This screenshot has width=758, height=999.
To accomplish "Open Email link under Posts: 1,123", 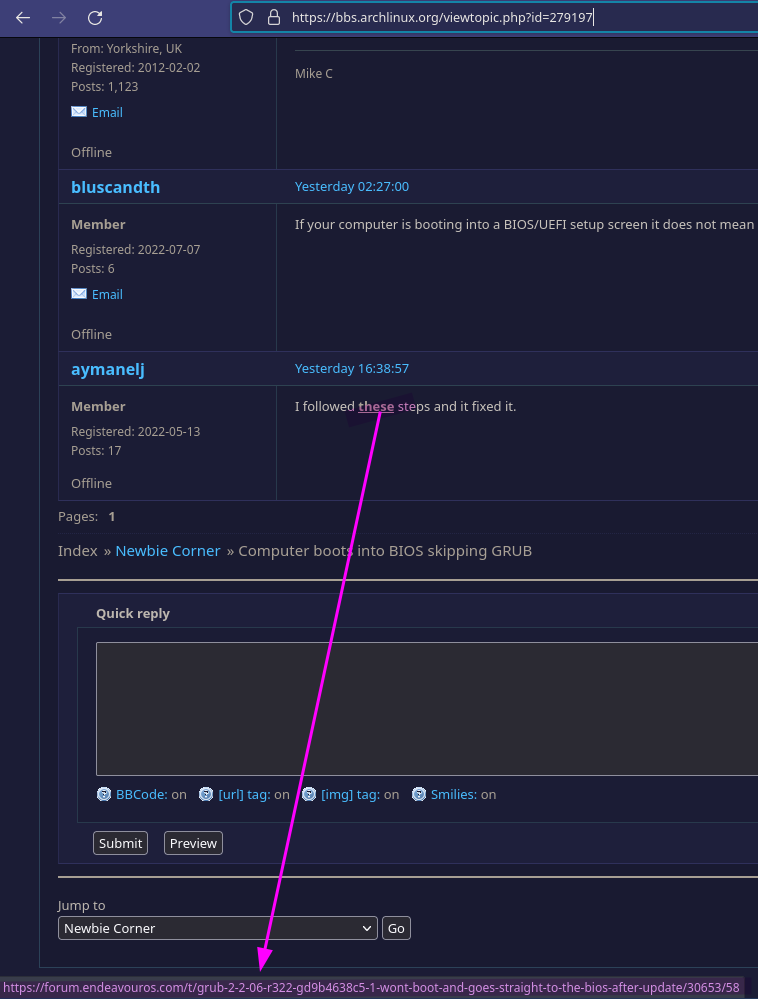I will 107,113.
